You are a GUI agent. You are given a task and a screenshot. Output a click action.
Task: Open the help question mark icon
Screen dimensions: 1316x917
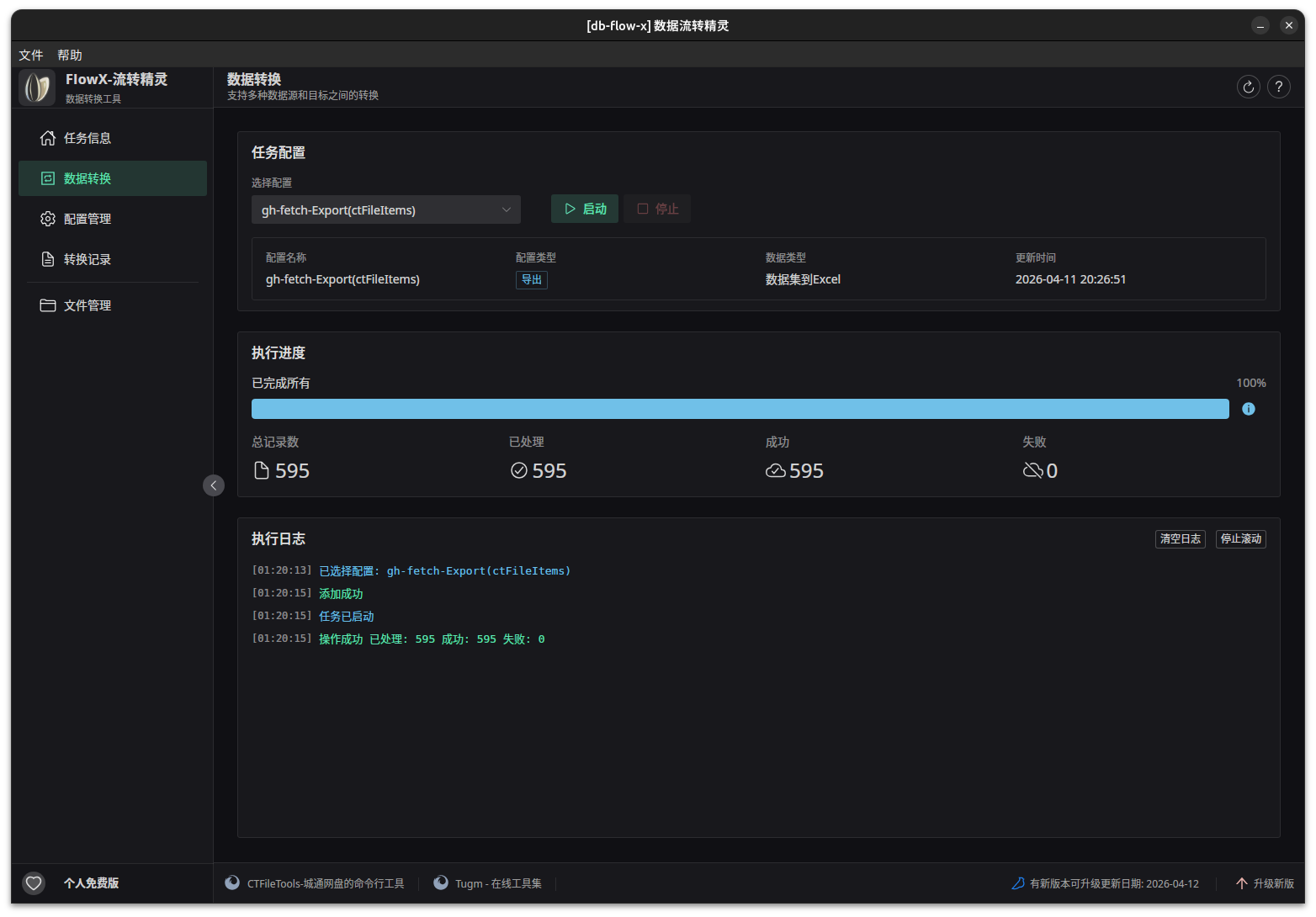tap(1278, 87)
